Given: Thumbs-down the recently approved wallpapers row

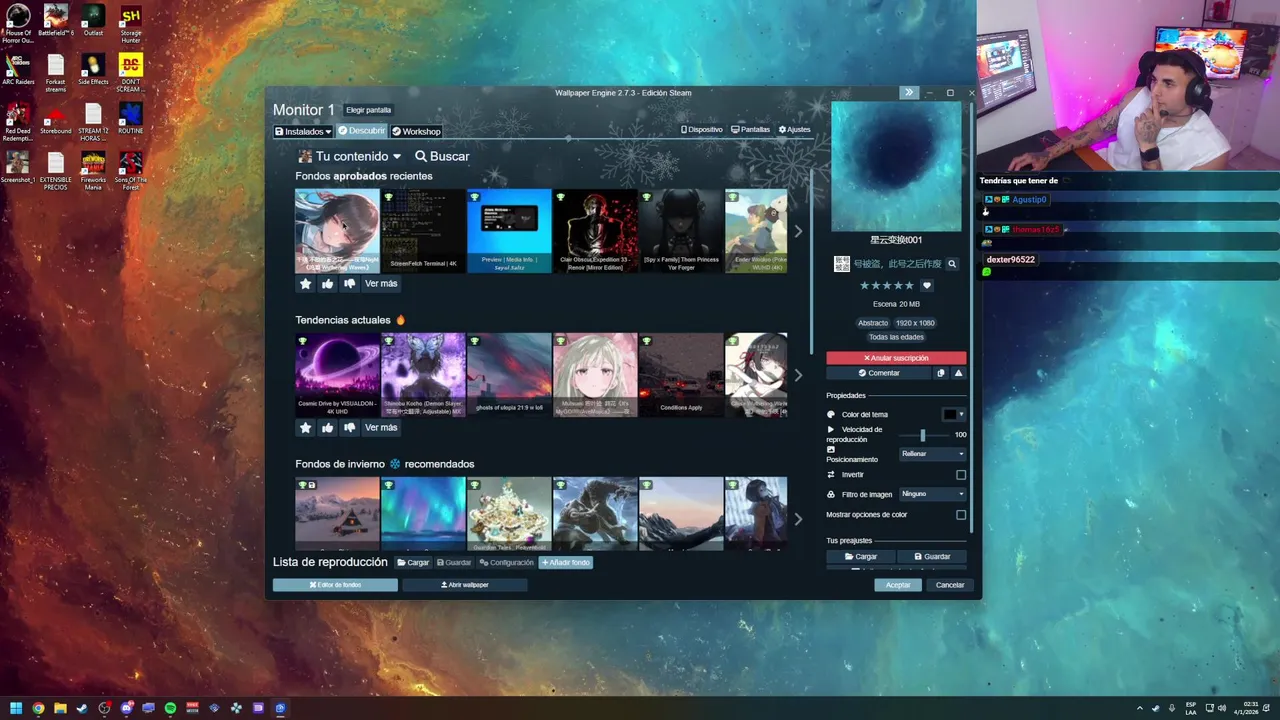Looking at the screenshot, I should 350,284.
